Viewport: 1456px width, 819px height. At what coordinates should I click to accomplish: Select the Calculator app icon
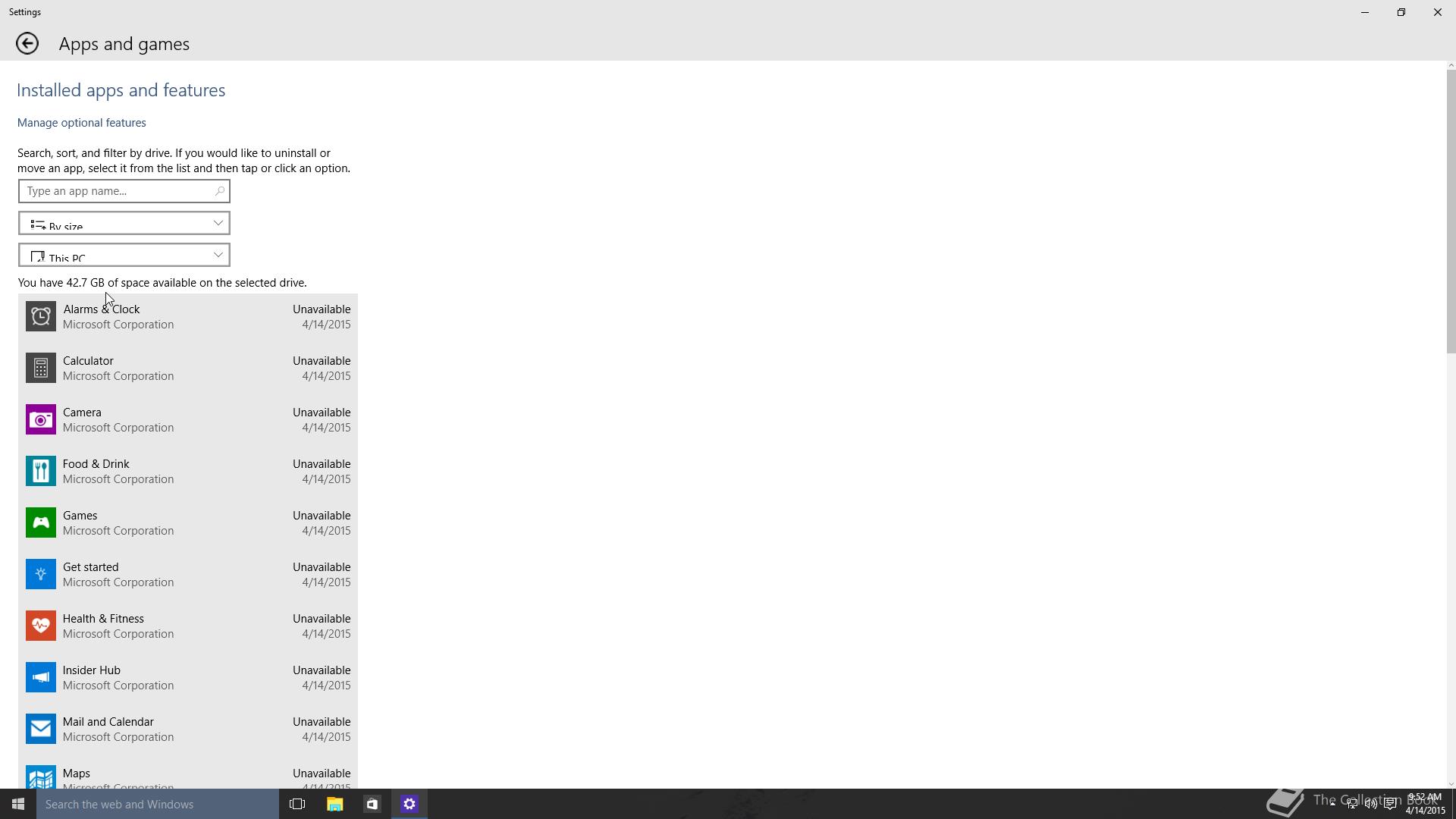(41, 368)
